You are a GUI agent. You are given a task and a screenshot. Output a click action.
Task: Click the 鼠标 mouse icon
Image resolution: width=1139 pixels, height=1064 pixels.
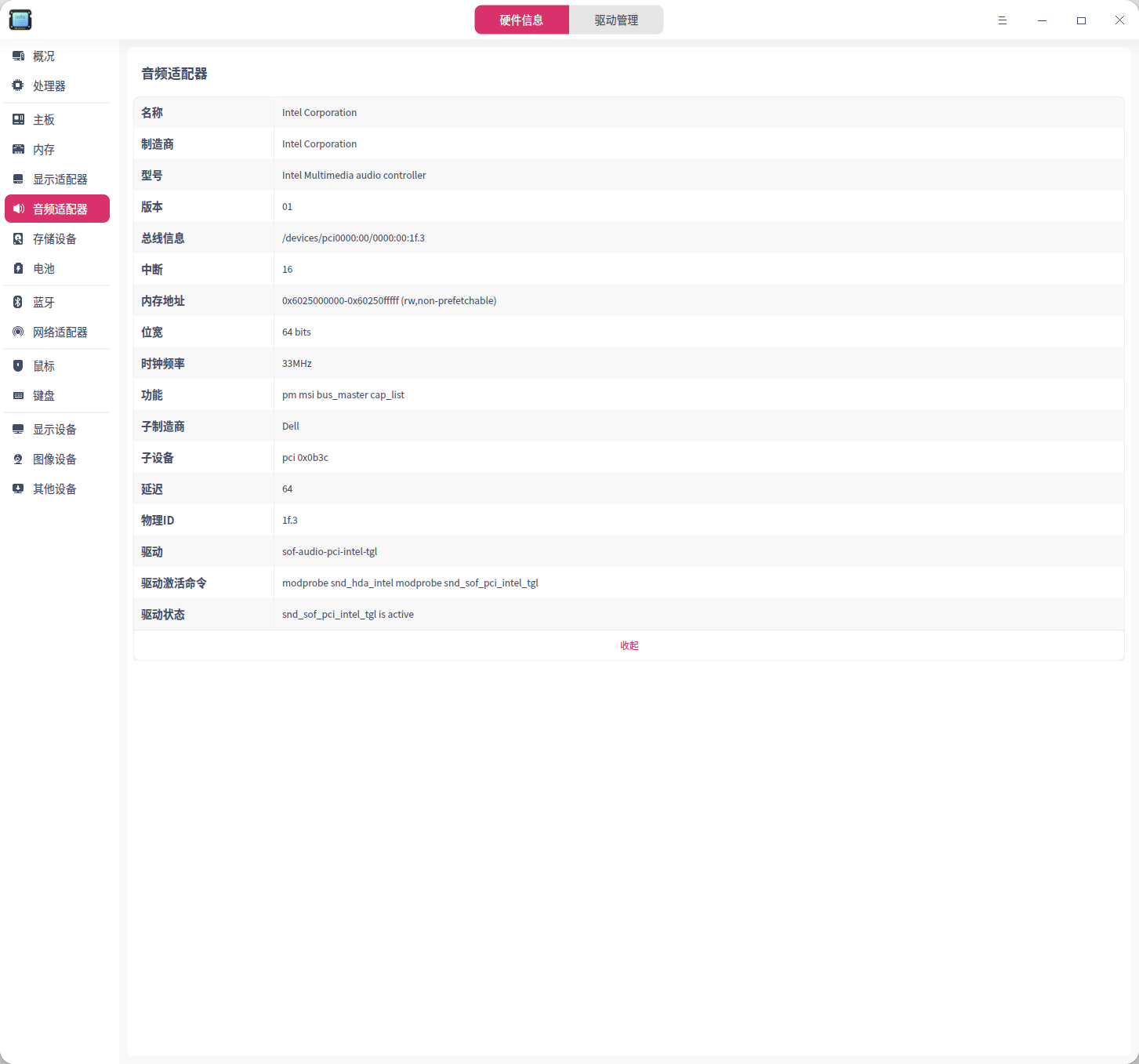(18, 365)
